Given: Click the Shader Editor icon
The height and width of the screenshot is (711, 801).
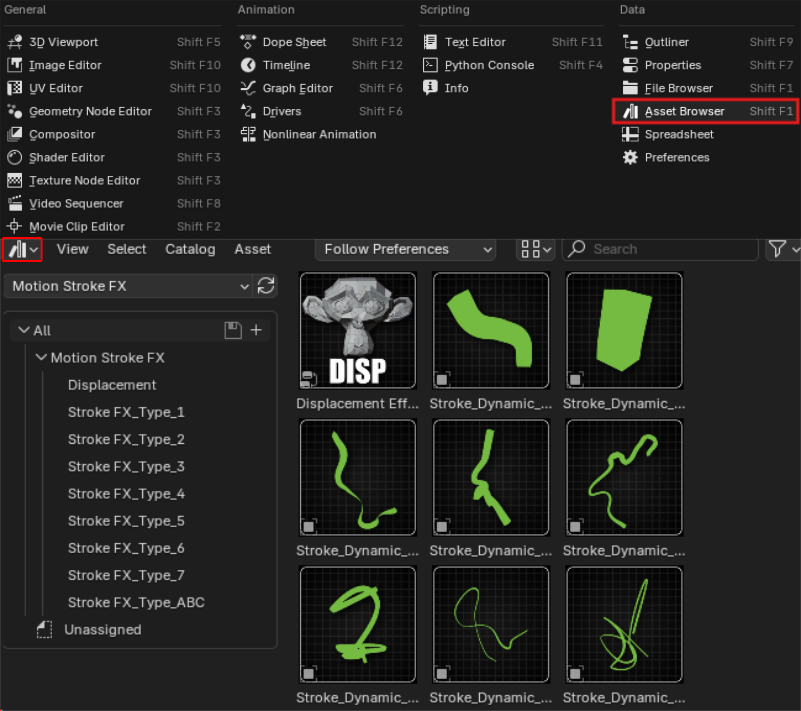Looking at the screenshot, I should click(x=15, y=157).
